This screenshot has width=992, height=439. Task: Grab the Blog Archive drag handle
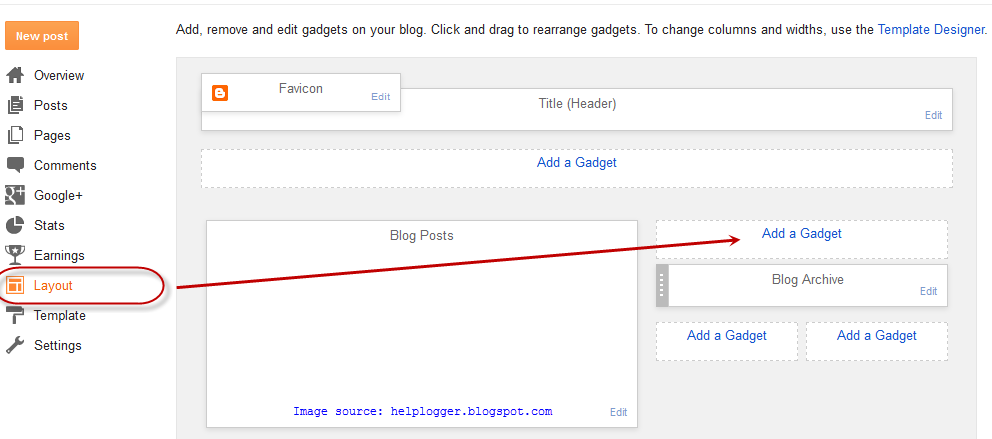click(662, 285)
